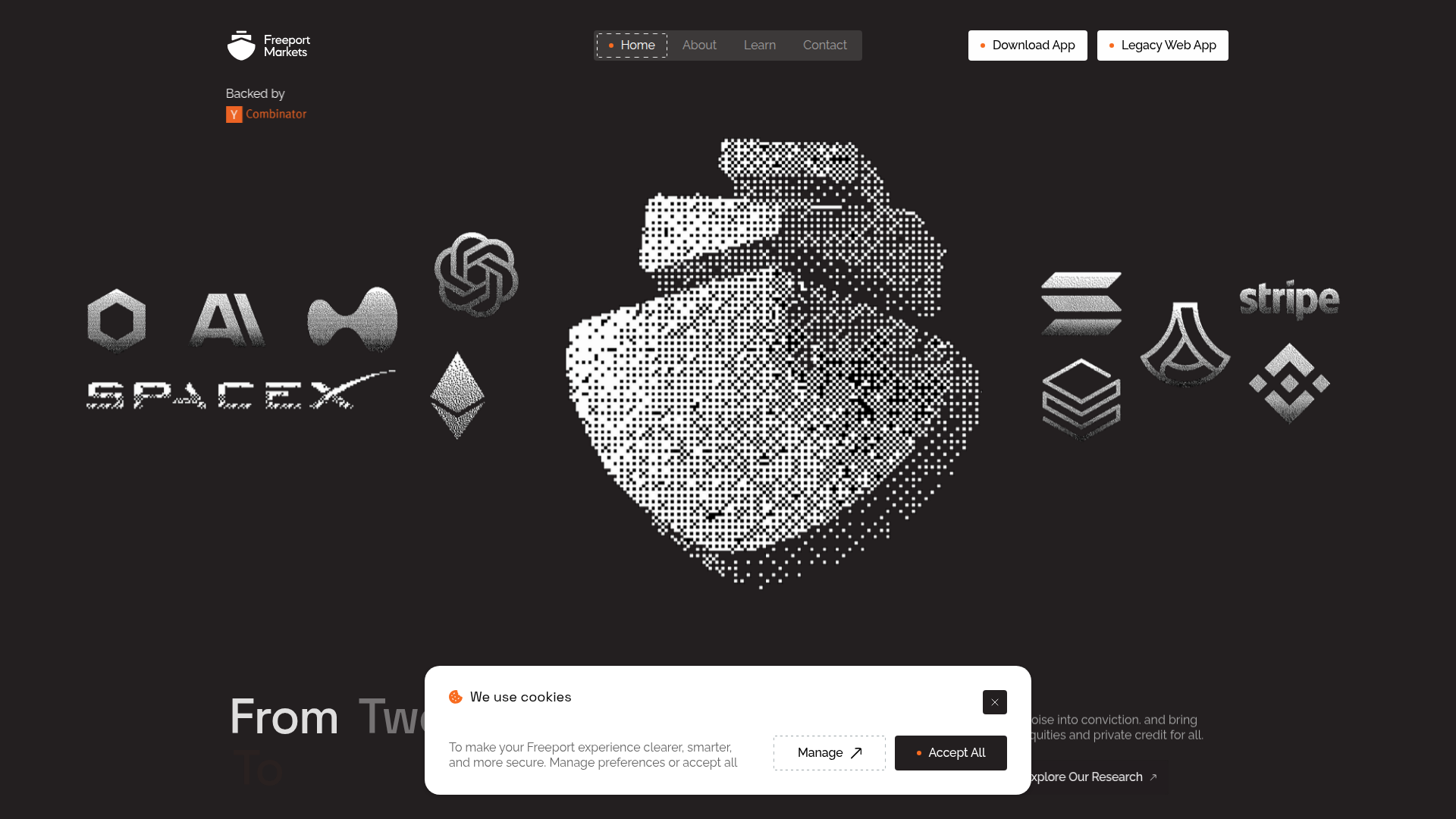Click the Ethereum diamond logo

(x=457, y=395)
